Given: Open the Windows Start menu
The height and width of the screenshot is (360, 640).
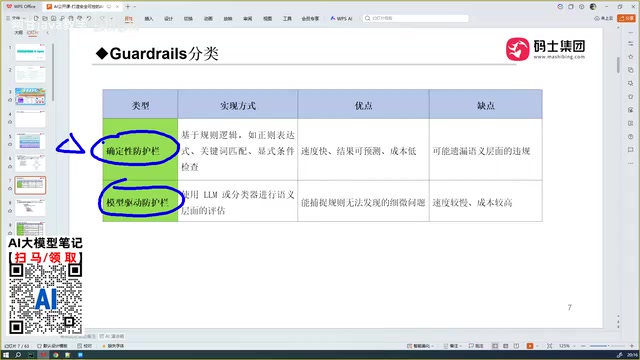Looking at the screenshot, I should click(x=6, y=355).
